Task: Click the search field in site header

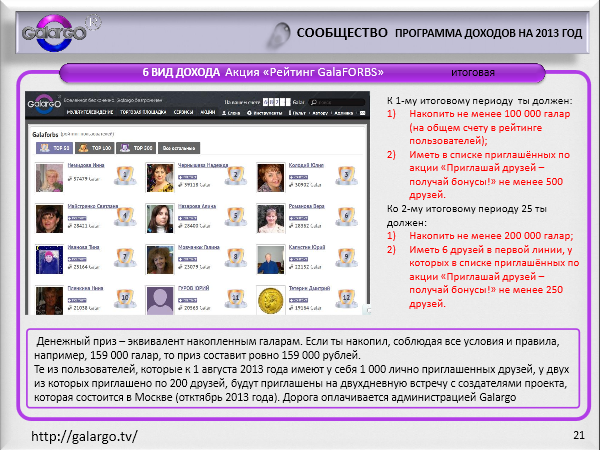Action: (337, 102)
